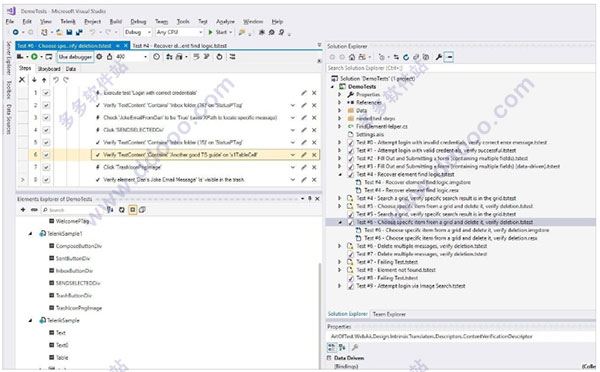
Task: Open the Debug configuration dropdown
Action: (x=138, y=32)
